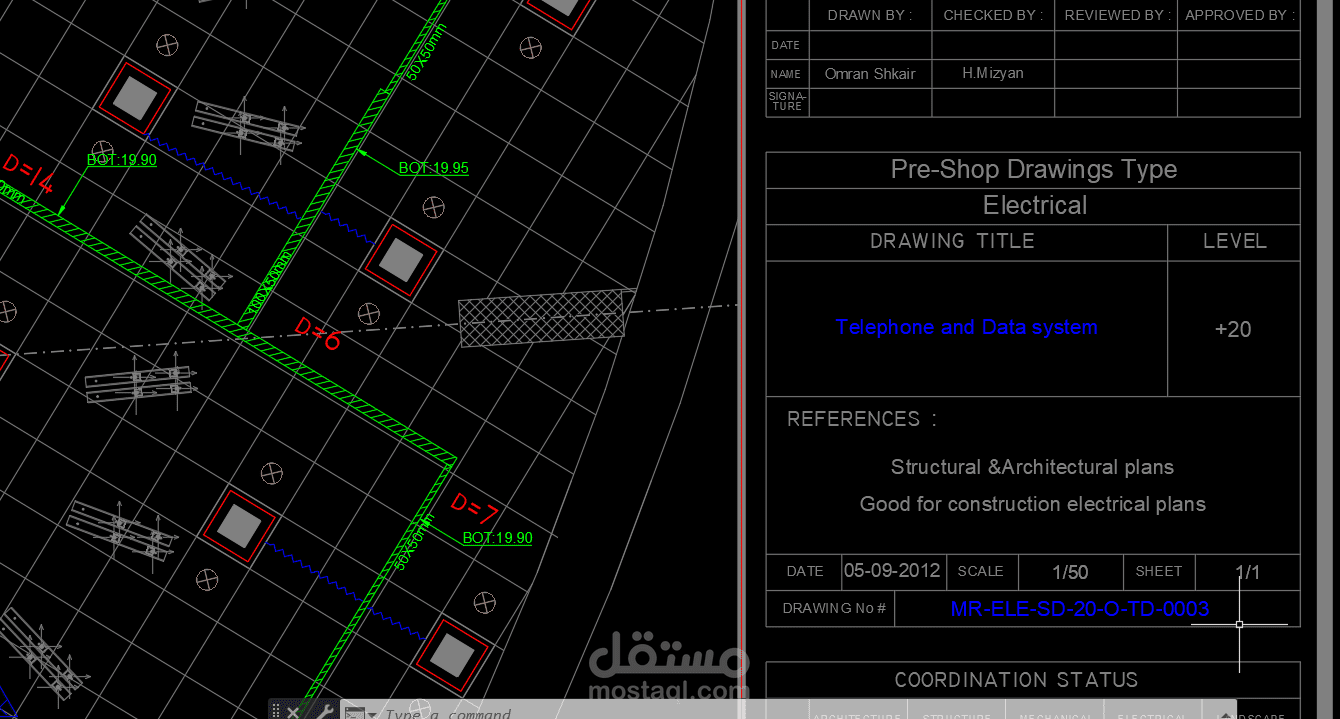Select the 'DRAWING TITLE' header text
Screen dimensions: 1340x719
click(x=952, y=241)
